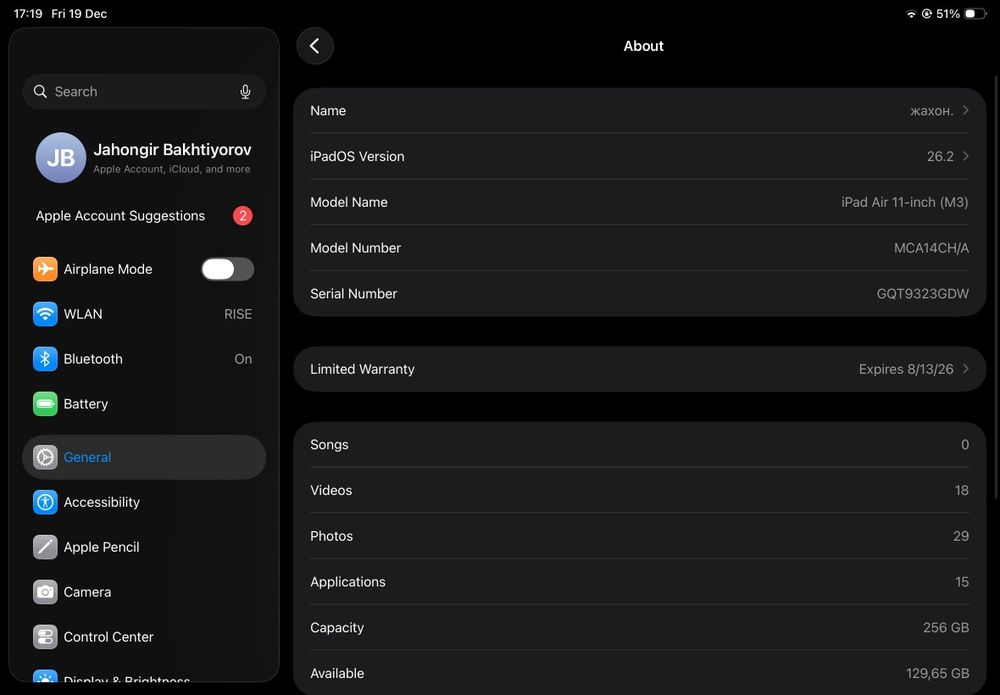This screenshot has width=1000, height=695.
Task: Tap the Apple Pencil icon
Action: click(45, 547)
